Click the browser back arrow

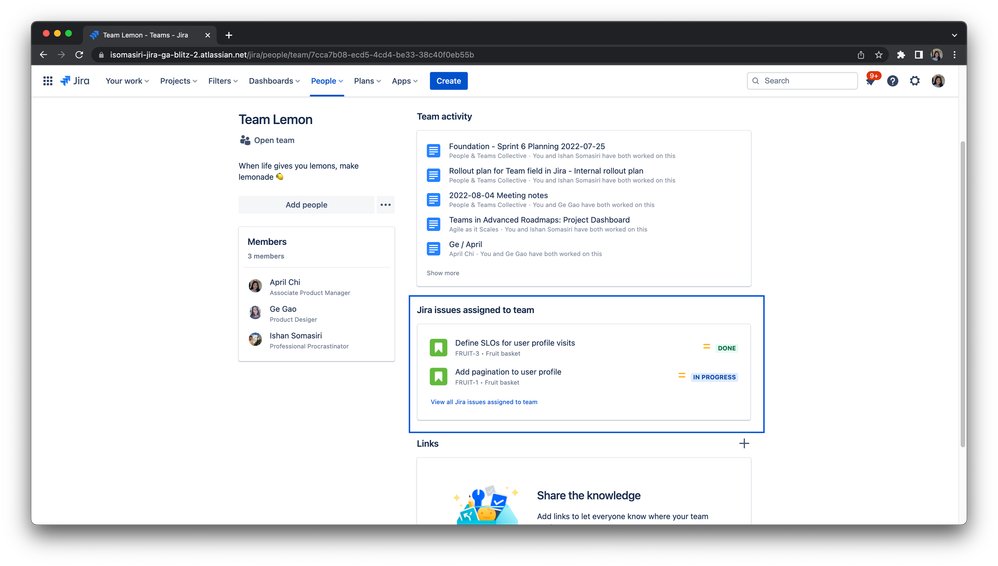point(43,55)
